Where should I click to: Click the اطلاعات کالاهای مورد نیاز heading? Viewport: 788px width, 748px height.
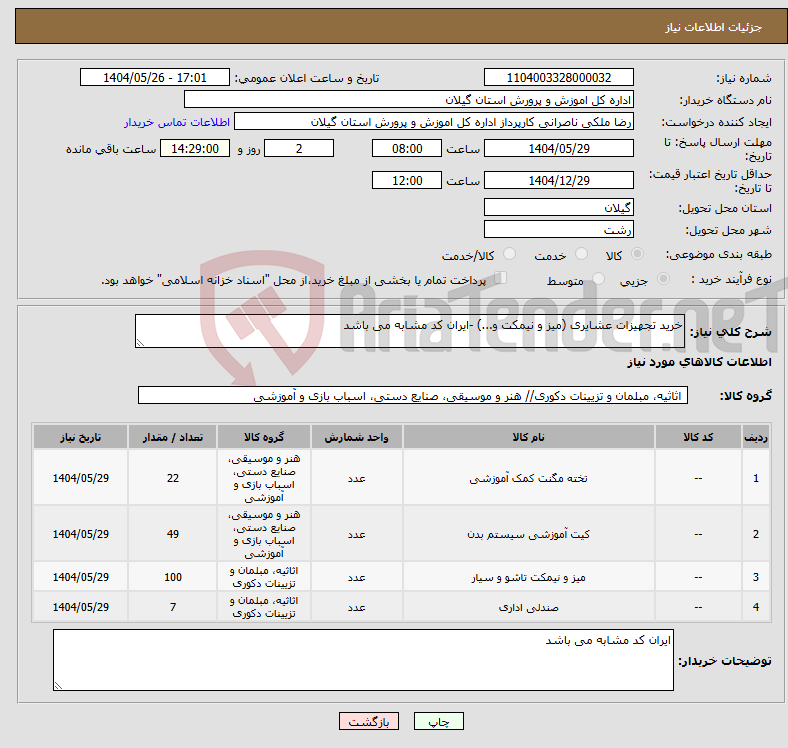(x=700, y=362)
